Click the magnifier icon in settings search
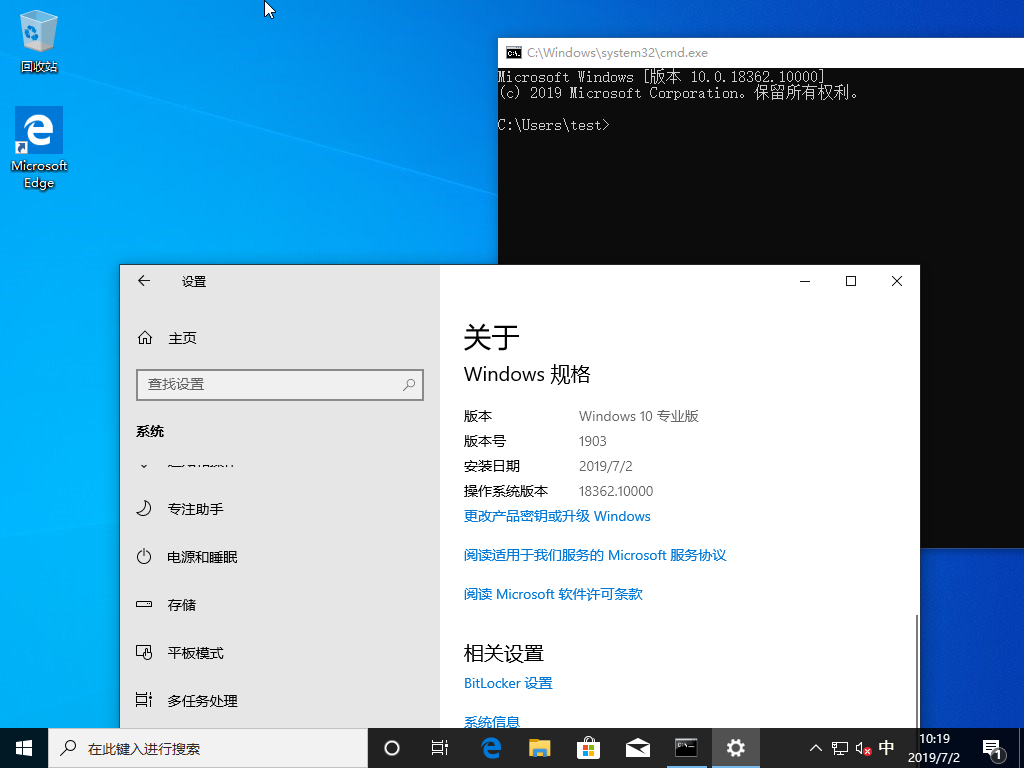The height and width of the screenshot is (768, 1024). (409, 385)
